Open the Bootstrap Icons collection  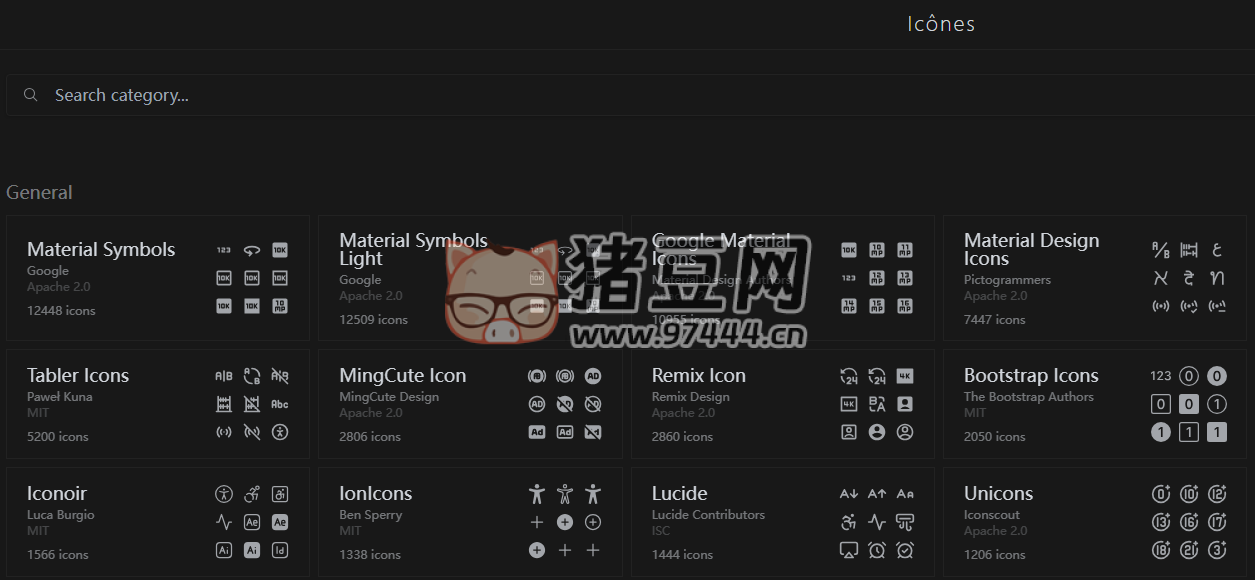pyautogui.click(x=1095, y=404)
